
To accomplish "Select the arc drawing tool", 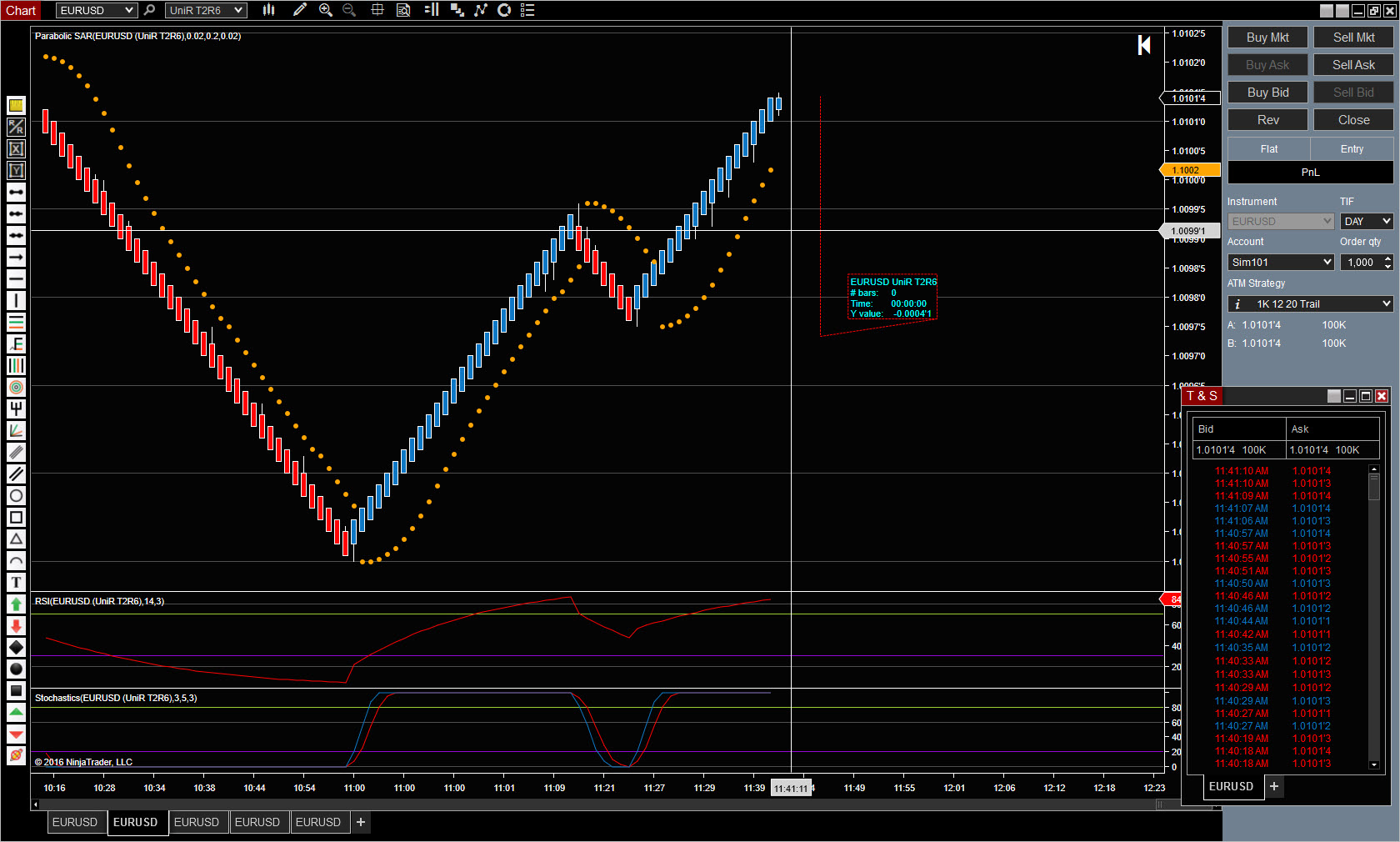I will click(x=16, y=560).
